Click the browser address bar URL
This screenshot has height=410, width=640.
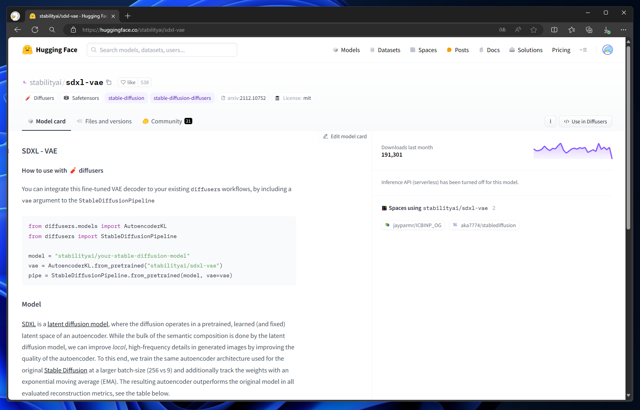[x=133, y=30]
